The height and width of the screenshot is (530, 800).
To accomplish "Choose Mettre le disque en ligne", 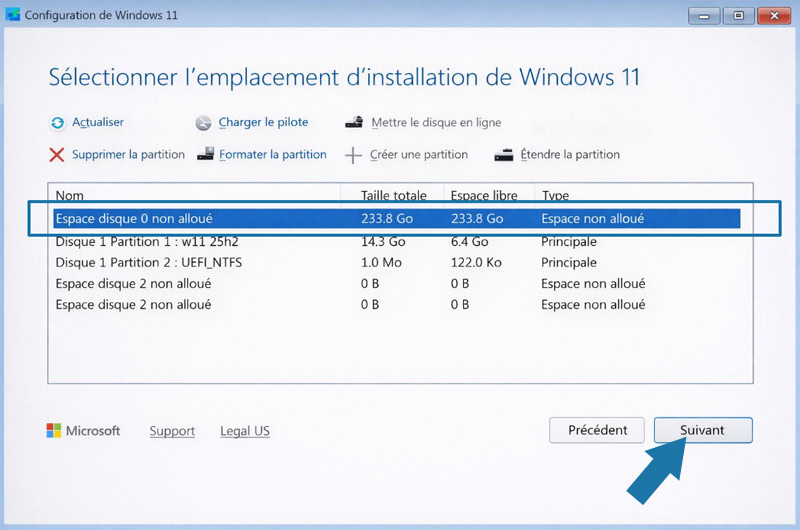I will click(436, 122).
